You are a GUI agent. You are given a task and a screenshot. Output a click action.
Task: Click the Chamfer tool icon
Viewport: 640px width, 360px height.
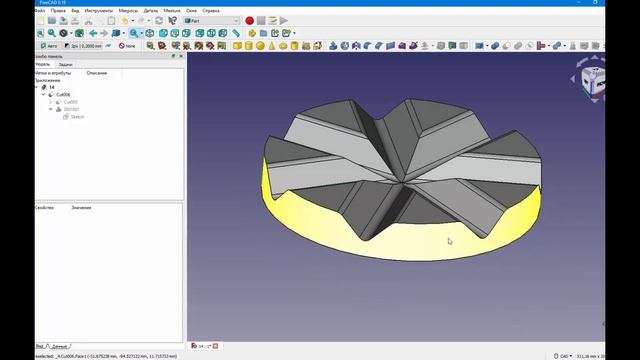click(x=379, y=46)
